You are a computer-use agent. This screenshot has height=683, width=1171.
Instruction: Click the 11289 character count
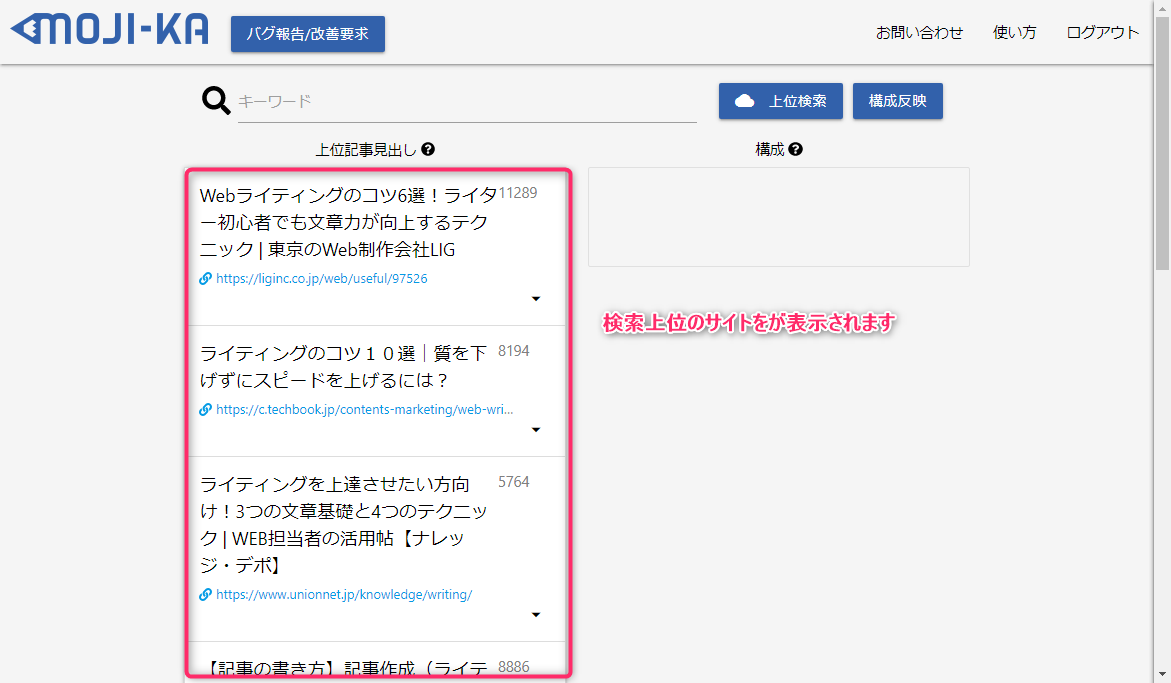pos(518,193)
